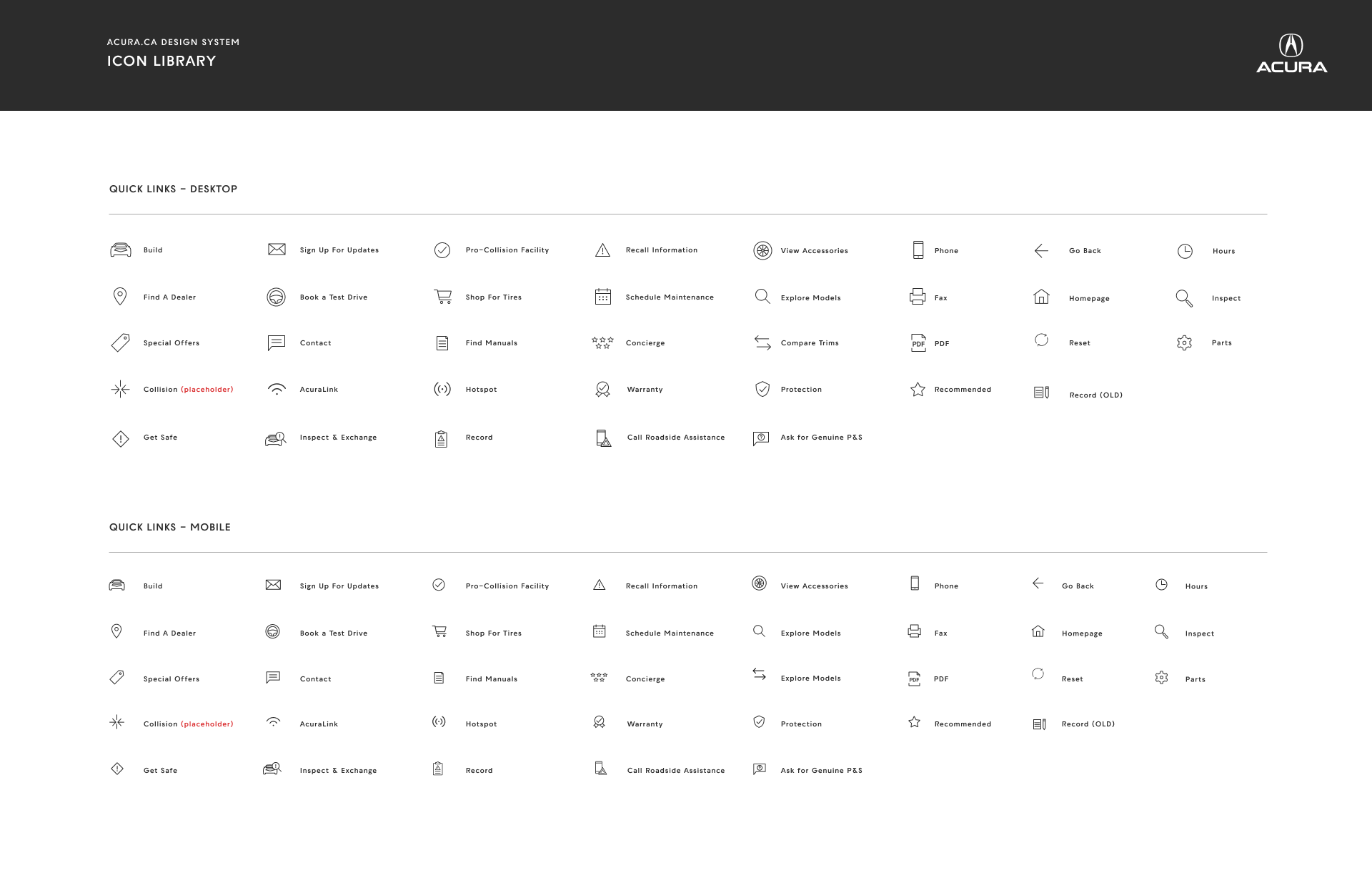This screenshot has height=893, width=1372.
Task: Click desktop Call Roadside Assistance phone icon
Action: (604, 438)
